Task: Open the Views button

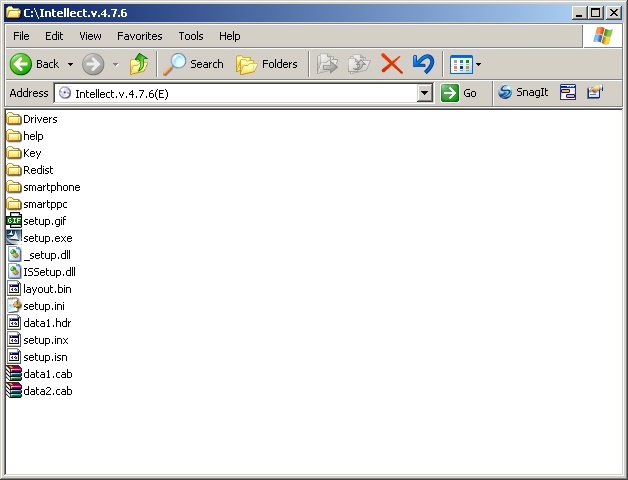Action: 461,65
